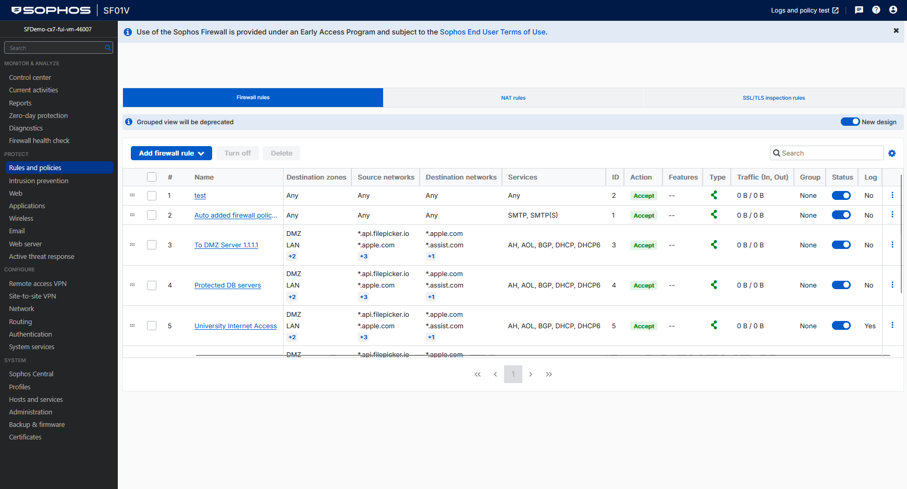Image resolution: width=907 pixels, height=489 pixels.
Task: Click the Delete button
Action: tap(282, 153)
